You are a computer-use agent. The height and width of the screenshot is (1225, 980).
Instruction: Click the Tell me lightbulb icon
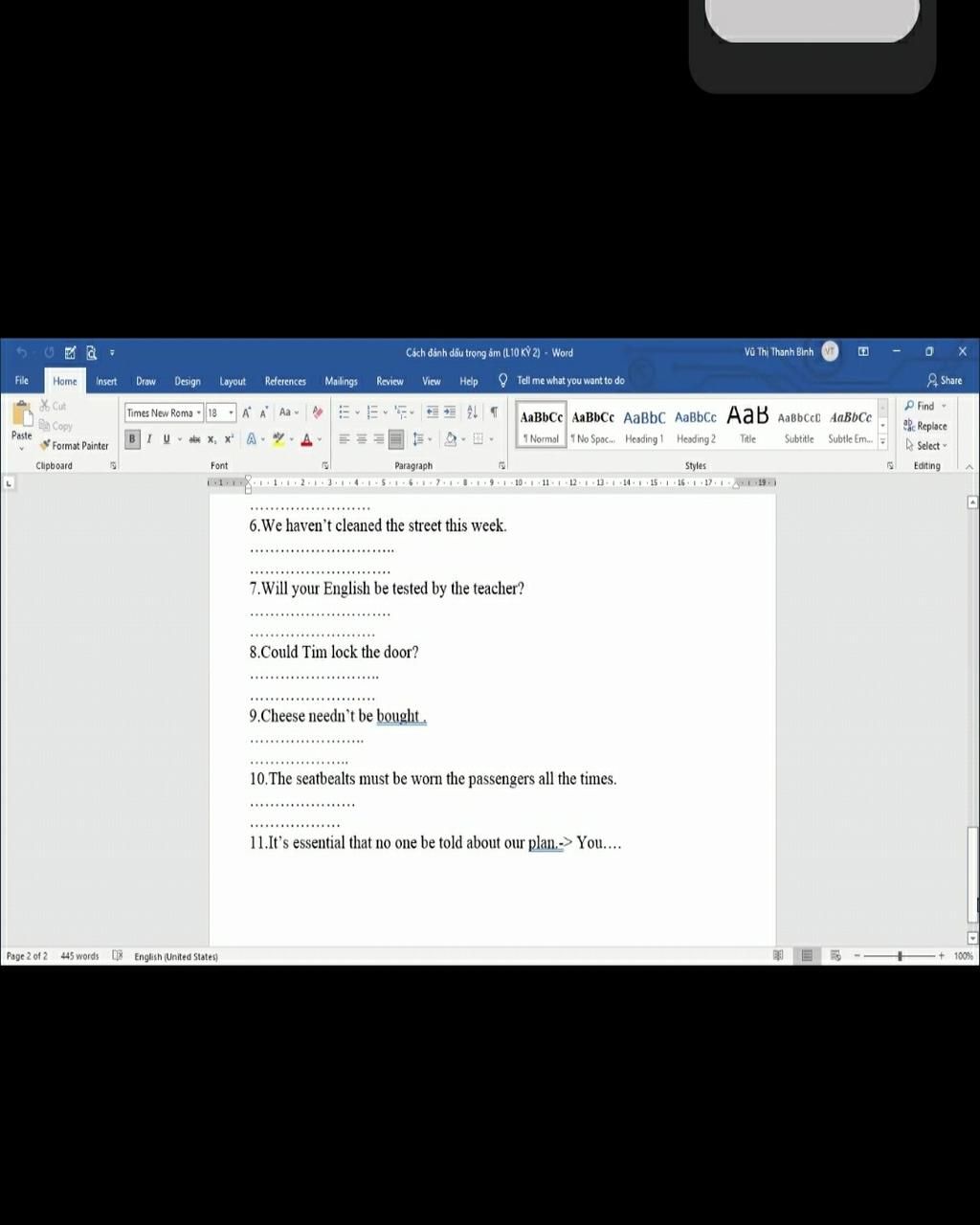[x=503, y=380]
